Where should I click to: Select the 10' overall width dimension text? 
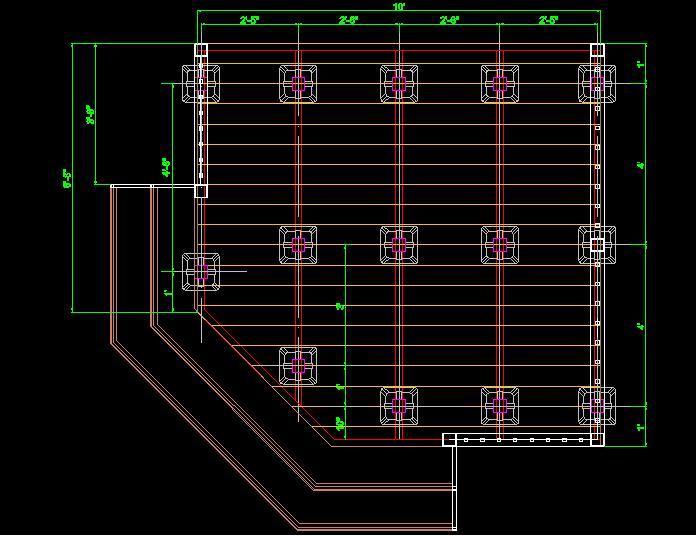pyautogui.click(x=399, y=7)
